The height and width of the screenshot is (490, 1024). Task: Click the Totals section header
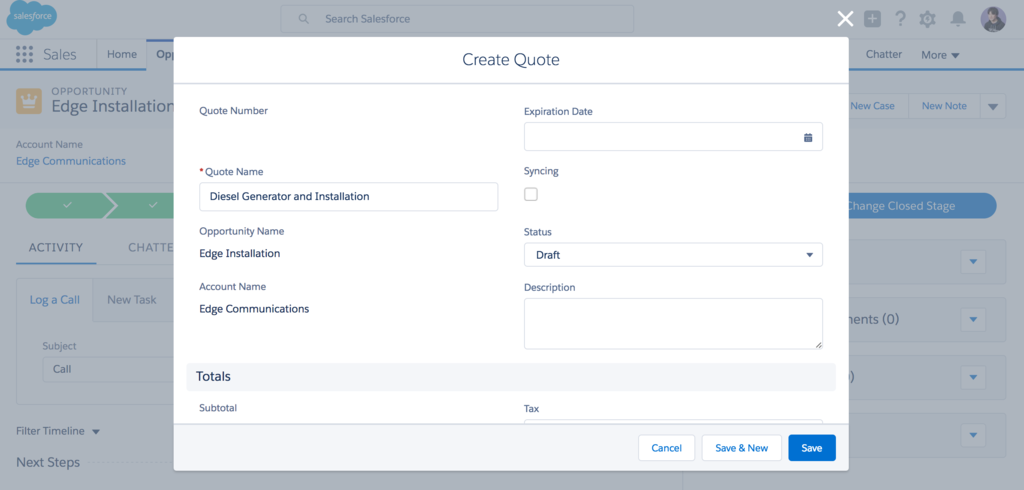[x=511, y=377]
